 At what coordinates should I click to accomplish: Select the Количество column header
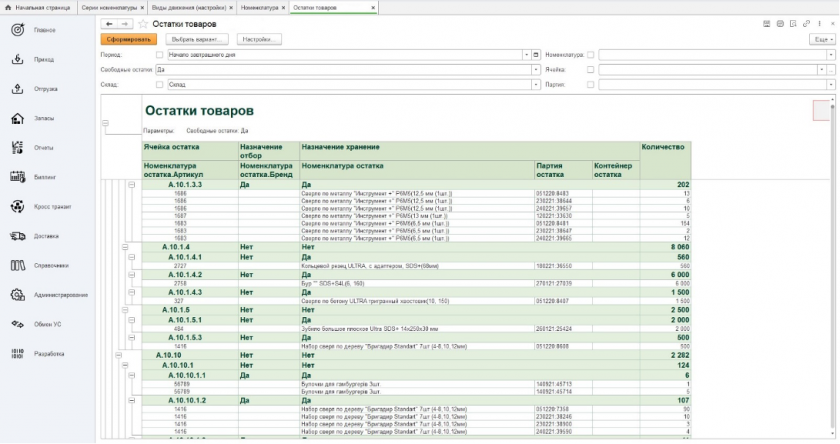pos(665,160)
